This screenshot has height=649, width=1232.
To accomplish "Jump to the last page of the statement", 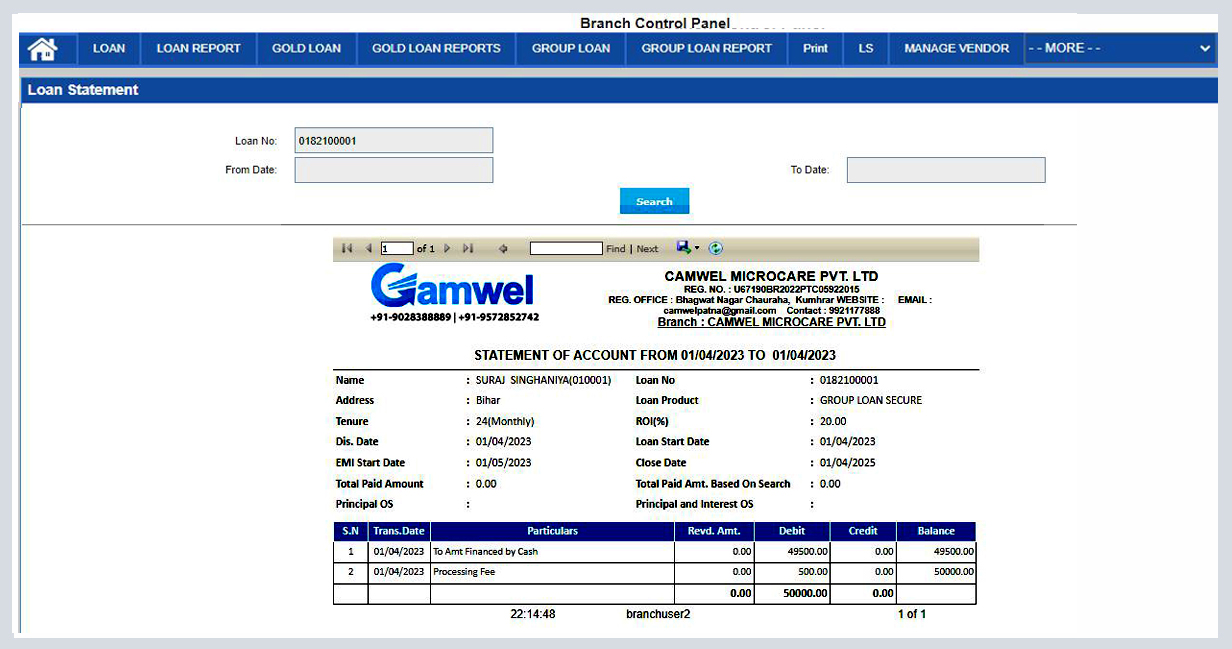I will coord(467,248).
